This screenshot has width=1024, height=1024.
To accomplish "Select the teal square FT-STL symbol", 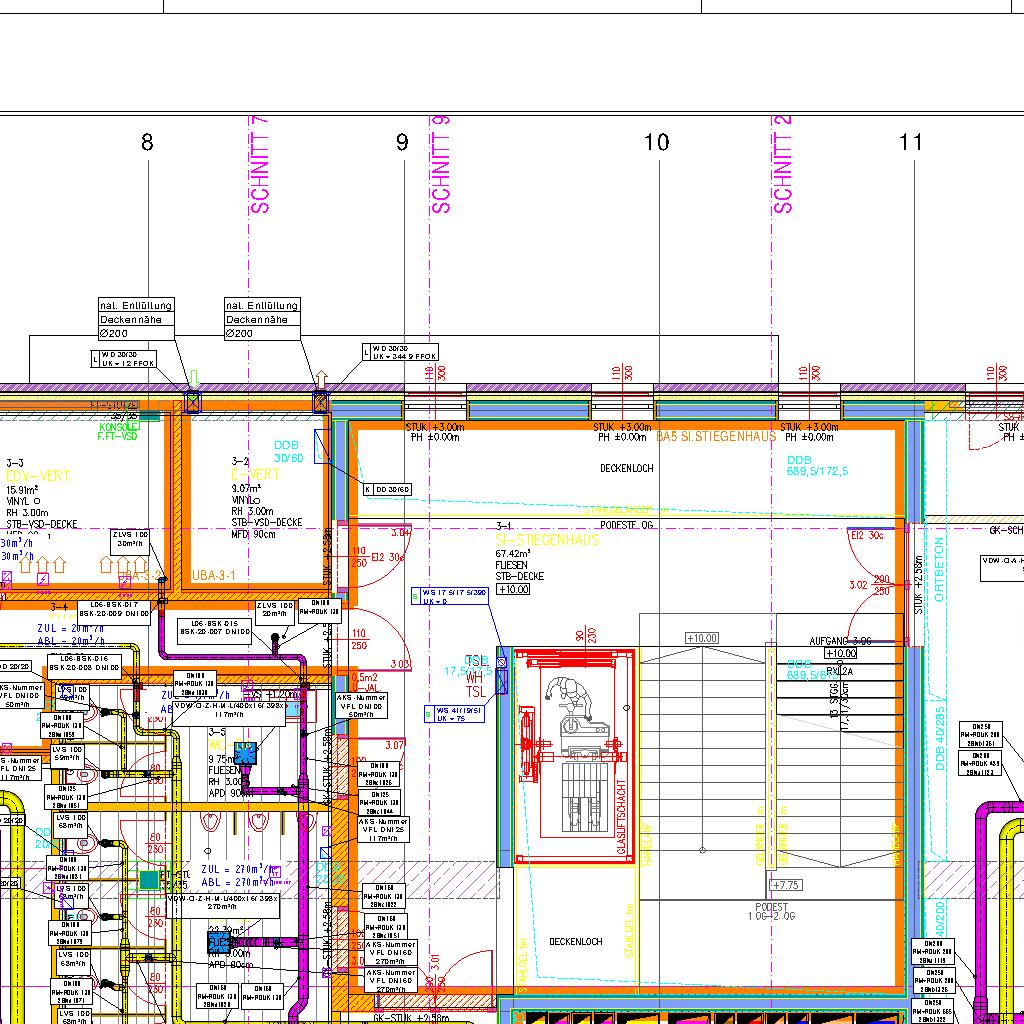I will tap(149, 880).
